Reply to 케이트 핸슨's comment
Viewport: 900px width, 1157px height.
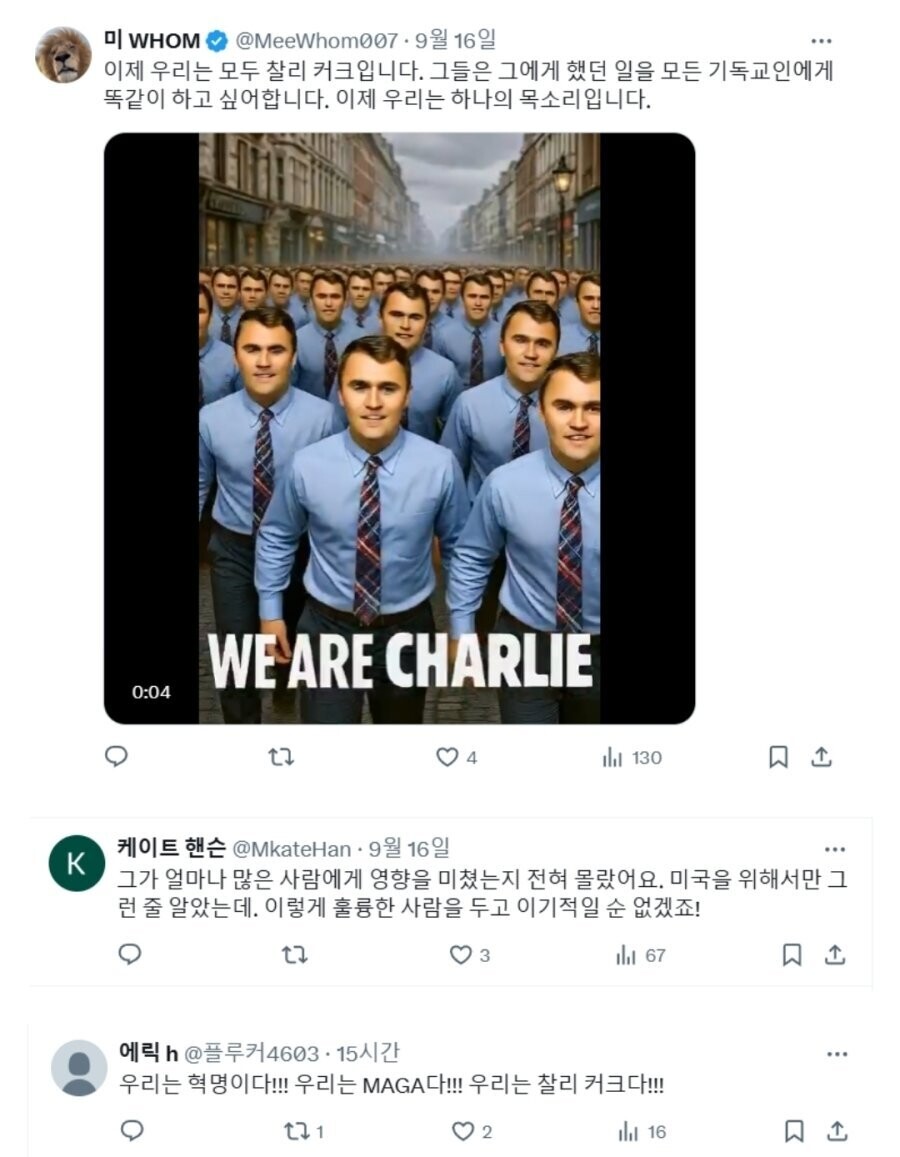click(130, 954)
